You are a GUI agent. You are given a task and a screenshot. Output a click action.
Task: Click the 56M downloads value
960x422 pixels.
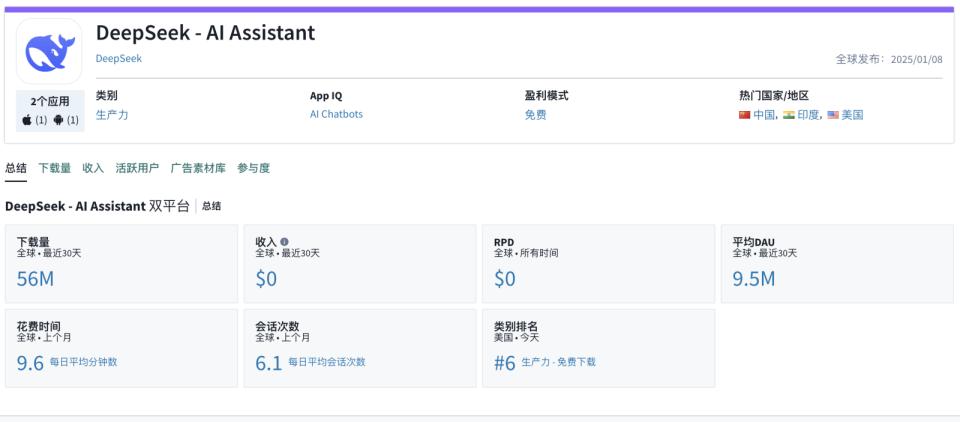(36, 279)
